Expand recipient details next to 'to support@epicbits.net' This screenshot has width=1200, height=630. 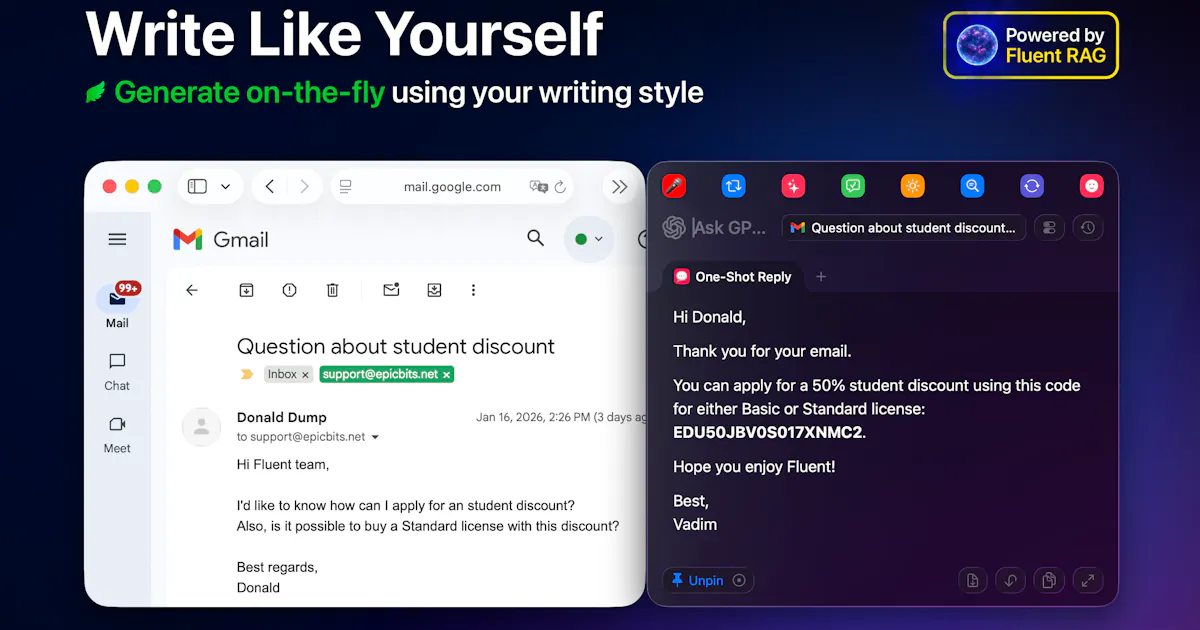point(376,438)
